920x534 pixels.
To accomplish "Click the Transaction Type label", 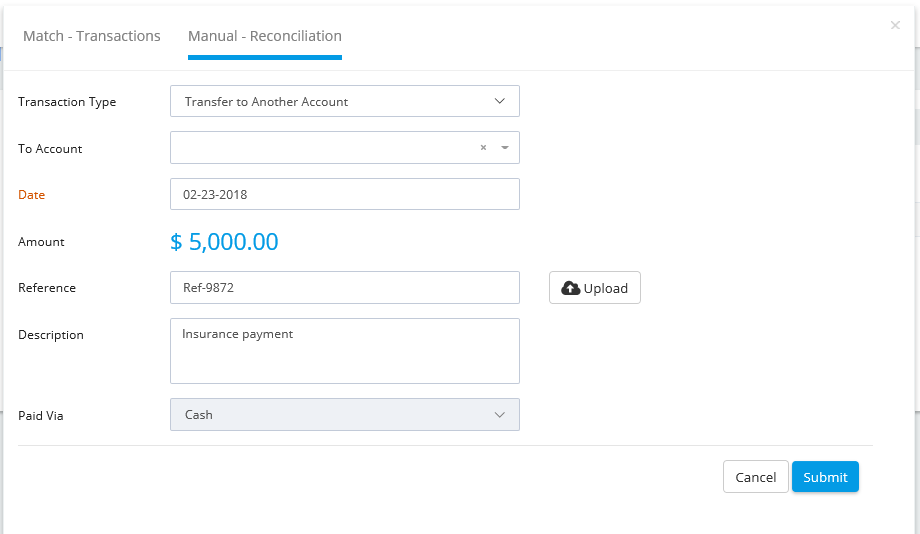I will click(x=67, y=102).
